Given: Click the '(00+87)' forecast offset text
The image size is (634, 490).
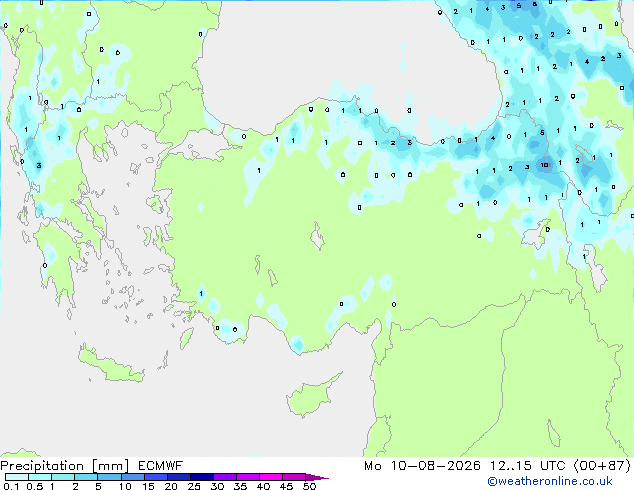Looking at the screenshot, I should pyautogui.click(x=602, y=466).
